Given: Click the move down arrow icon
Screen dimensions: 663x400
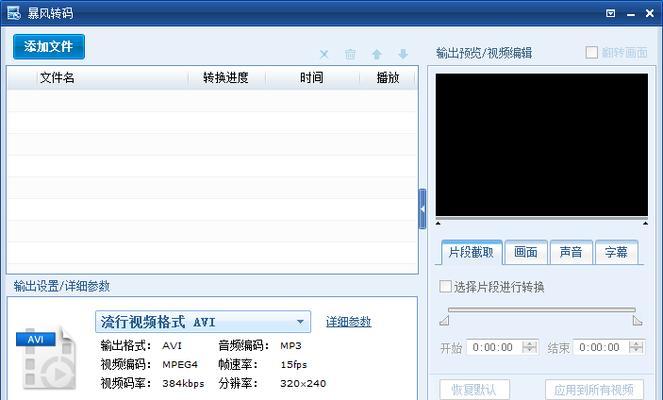Looking at the screenshot, I should pyautogui.click(x=403, y=54).
